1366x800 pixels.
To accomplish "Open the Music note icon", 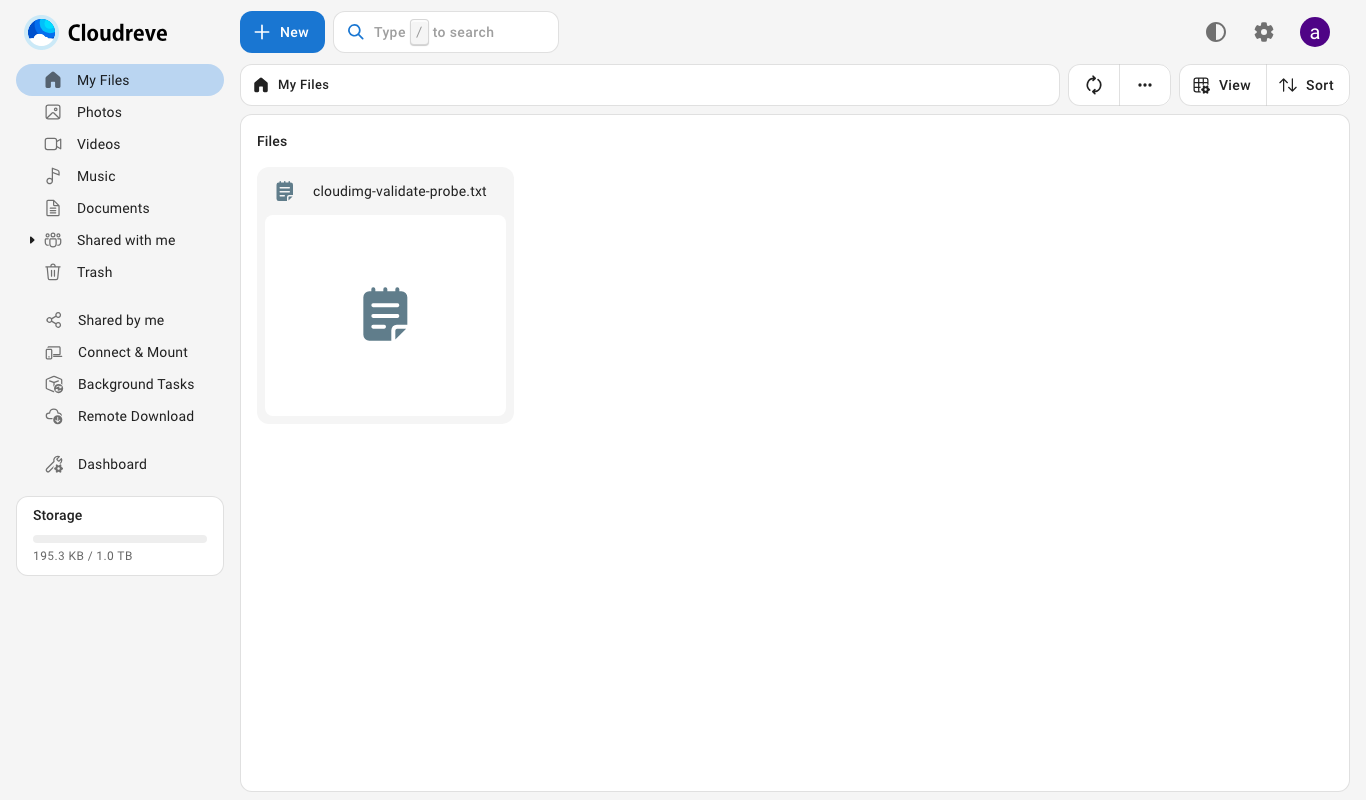I will (53, 176).
